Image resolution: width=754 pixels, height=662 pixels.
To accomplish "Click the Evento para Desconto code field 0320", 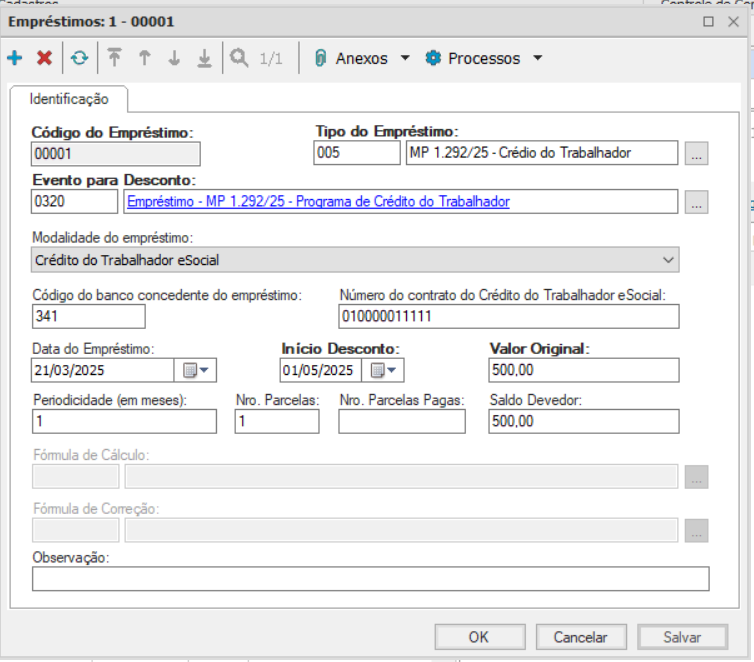I will (x=75, y=201).
